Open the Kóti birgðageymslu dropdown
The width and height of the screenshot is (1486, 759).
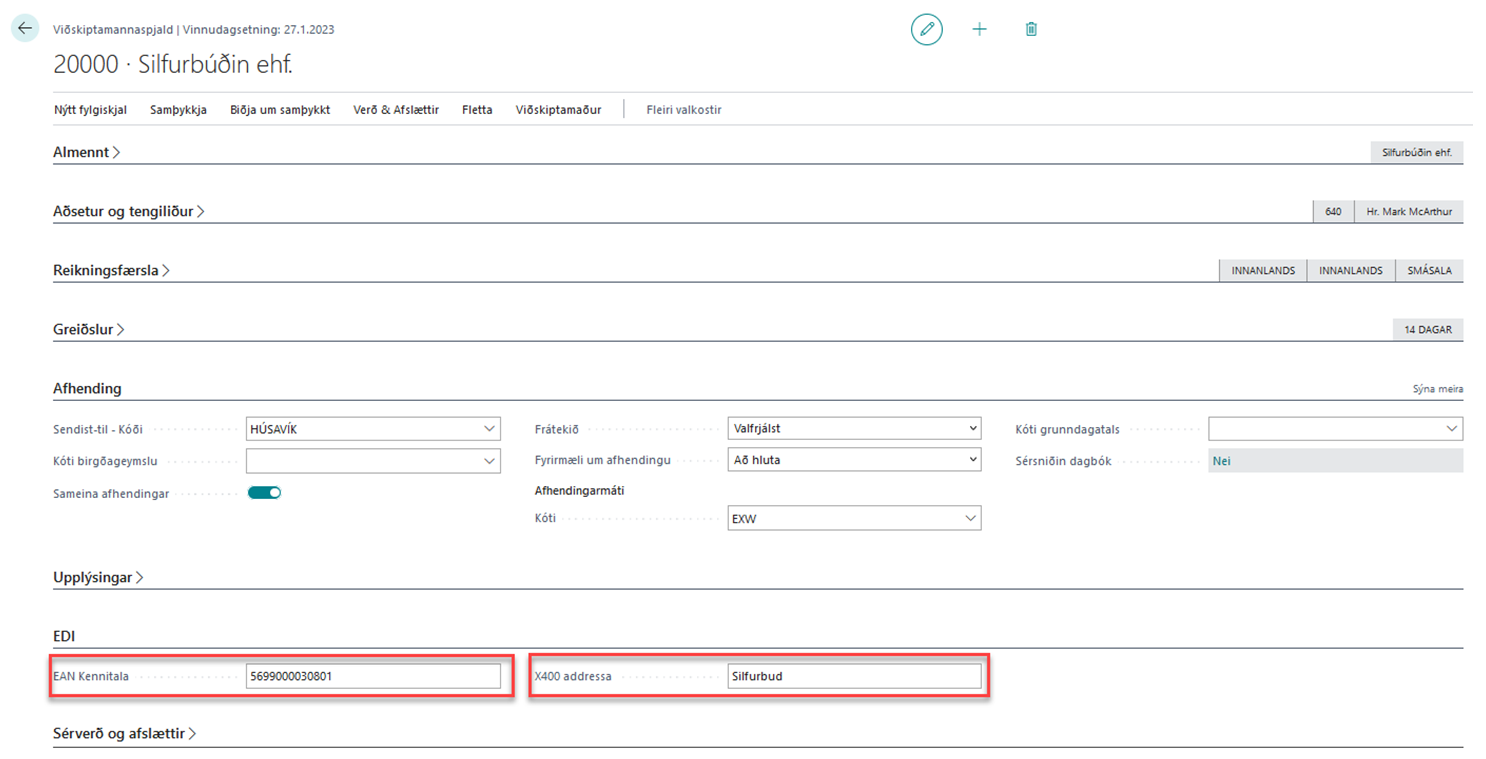(x=489, y=461)
